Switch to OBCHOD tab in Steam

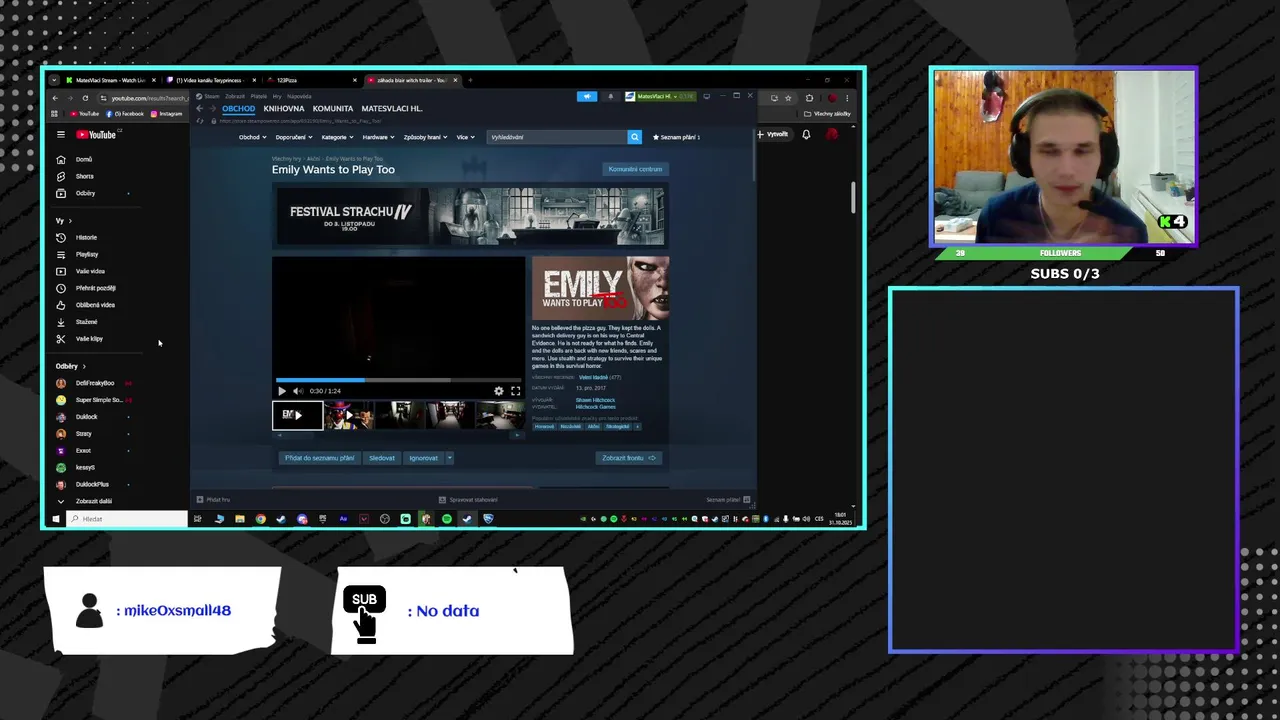238,108
